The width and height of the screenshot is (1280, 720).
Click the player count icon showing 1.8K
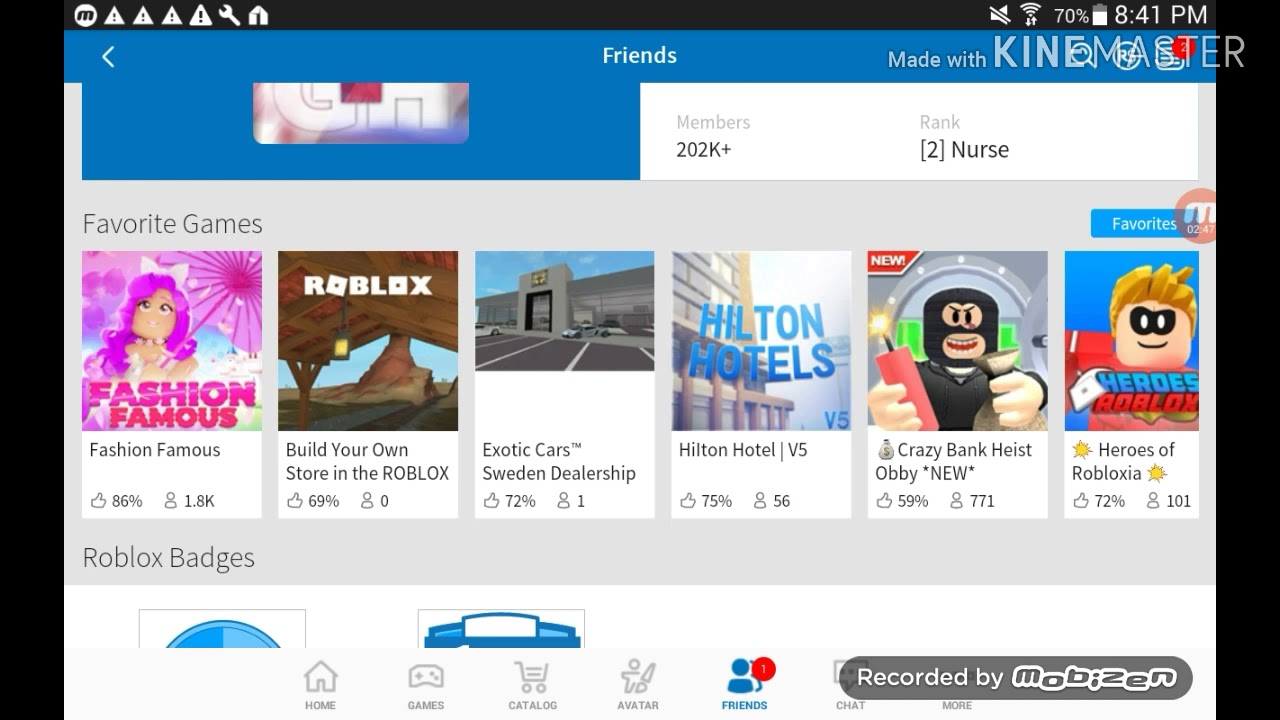click(x=170, y=501)
